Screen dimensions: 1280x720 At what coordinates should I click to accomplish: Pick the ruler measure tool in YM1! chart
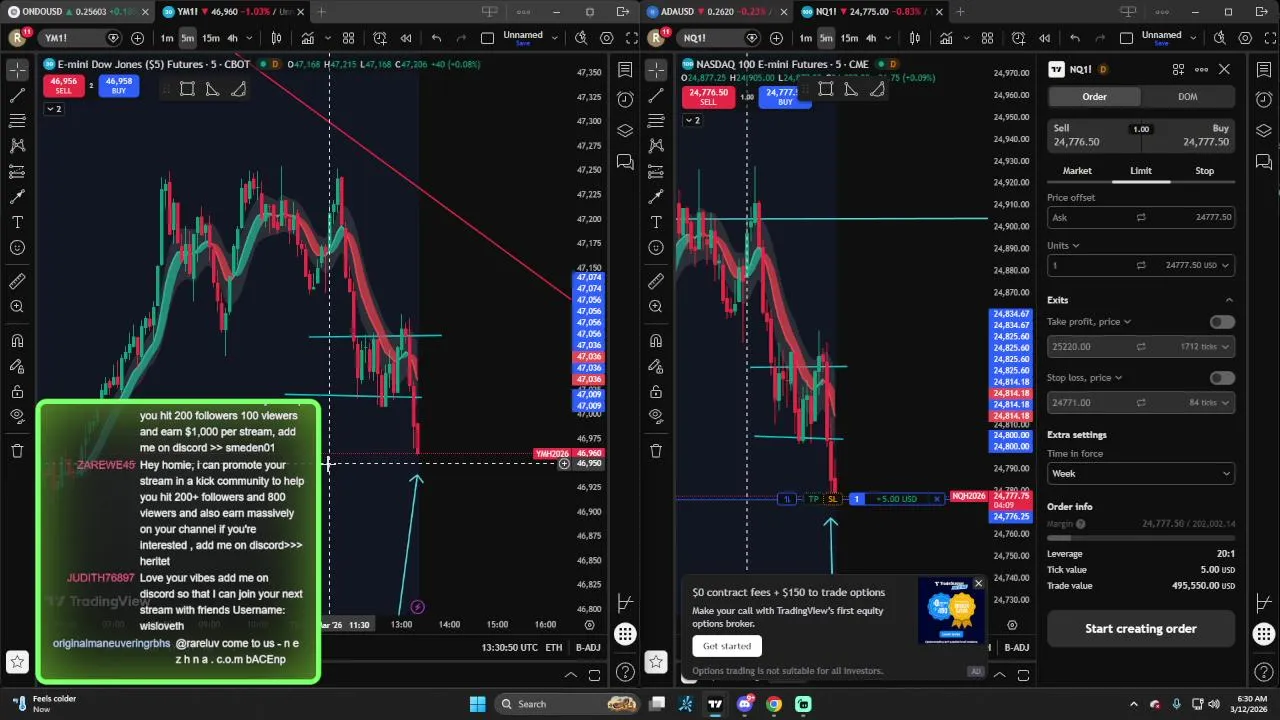tap(17, 282)
